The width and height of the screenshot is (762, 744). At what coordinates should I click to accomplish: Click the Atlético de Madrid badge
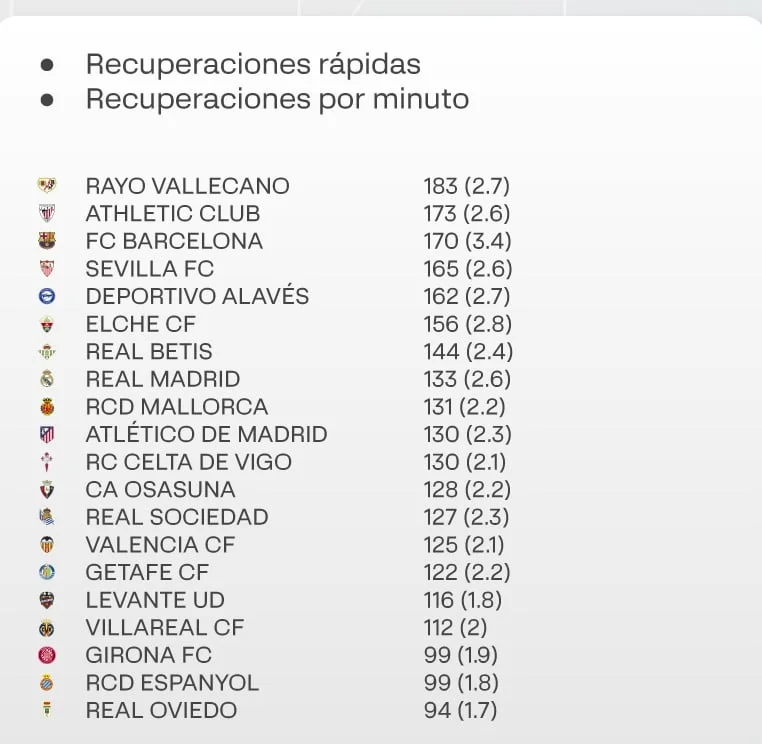pyautogui.click(x=47, y=435)
